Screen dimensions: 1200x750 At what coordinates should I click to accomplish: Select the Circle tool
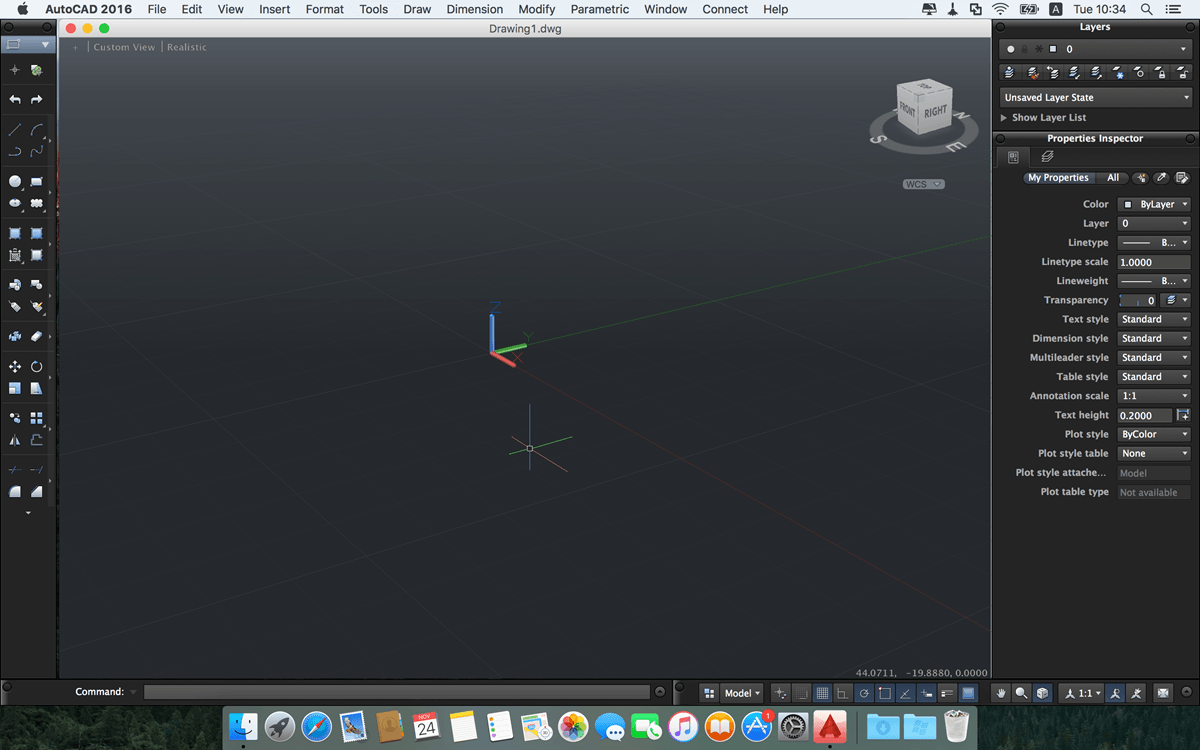(x=15, y=181)
